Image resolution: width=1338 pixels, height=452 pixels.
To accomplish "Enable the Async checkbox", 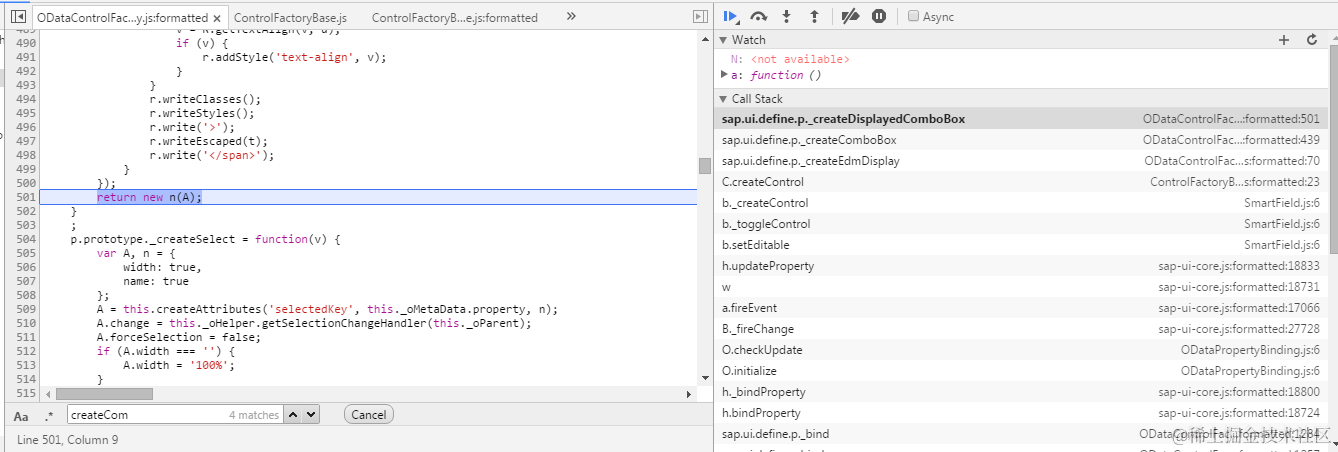I will [x=914, y=17].
